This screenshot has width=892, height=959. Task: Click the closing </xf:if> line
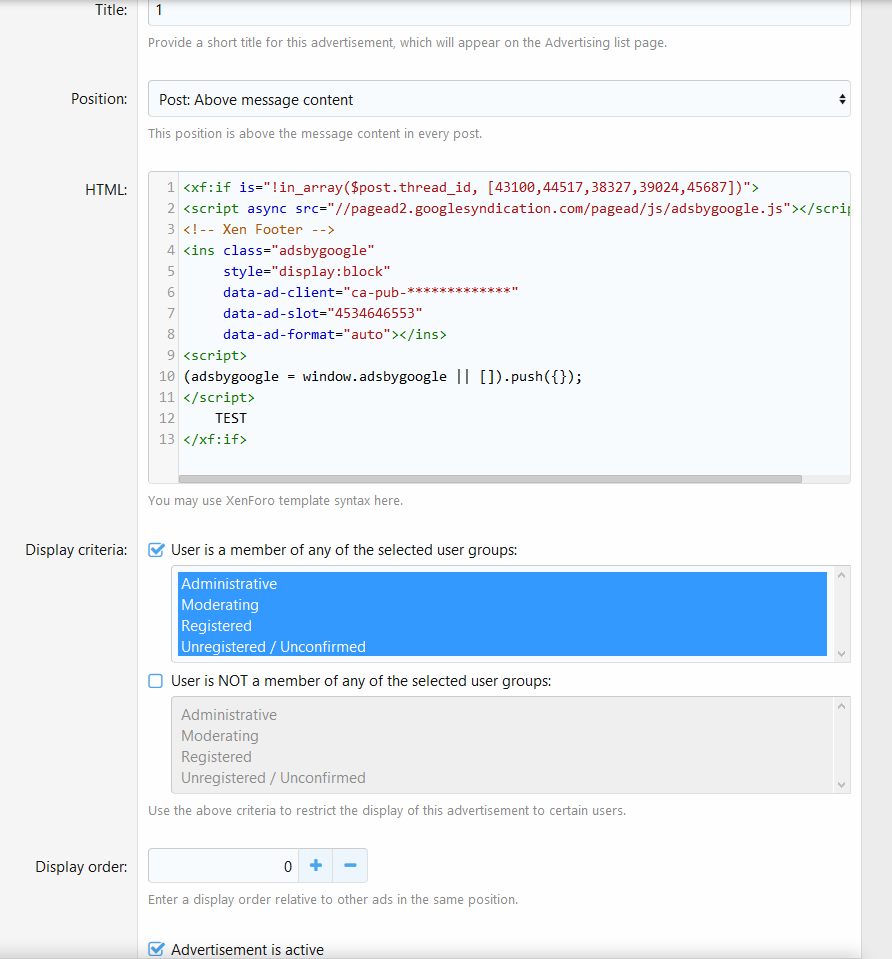point(215,439)
